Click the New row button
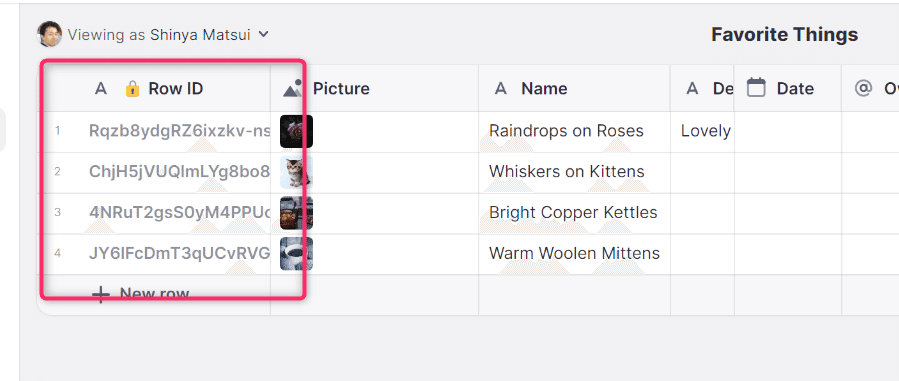This screenshot has width=899, height=381. [140, 294]
